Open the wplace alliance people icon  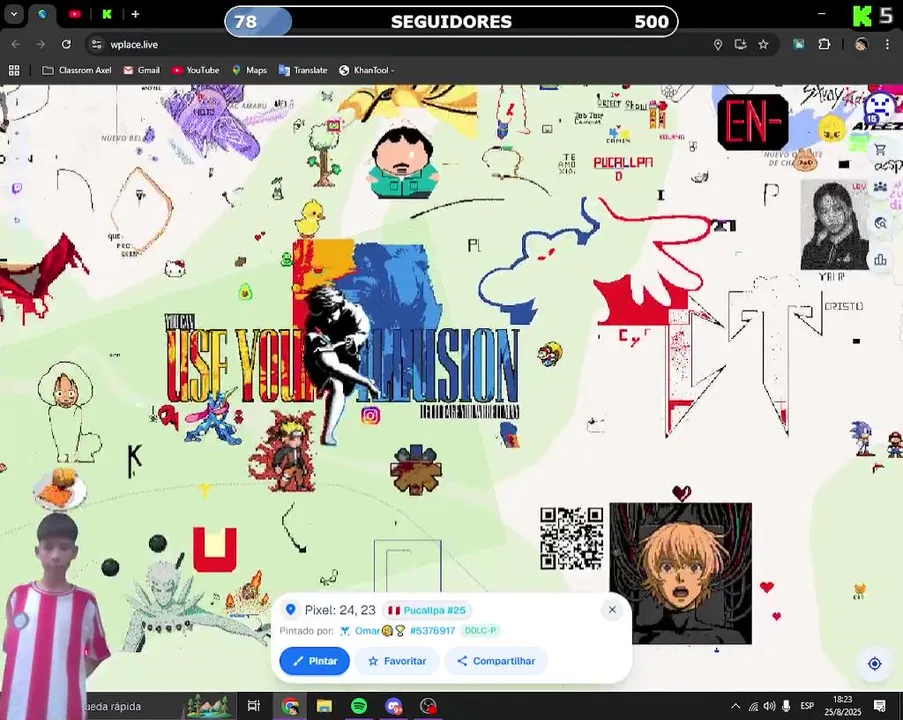click(x=880, y=187)
